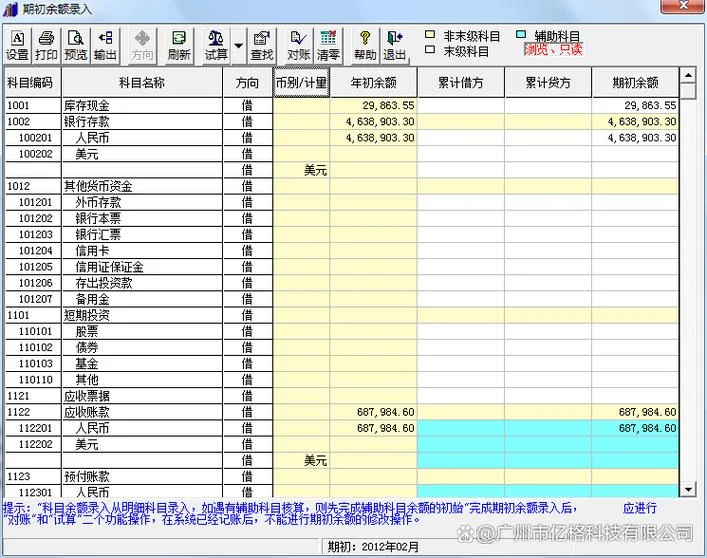Open 帮助 (Help) from the toolbar

[365, 46]
